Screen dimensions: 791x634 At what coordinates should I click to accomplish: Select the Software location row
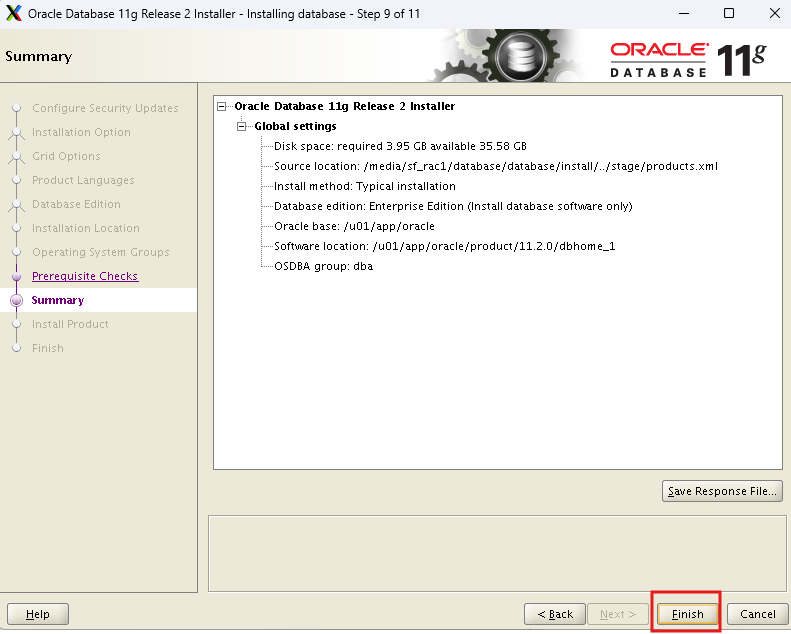(x=444, y=246)
